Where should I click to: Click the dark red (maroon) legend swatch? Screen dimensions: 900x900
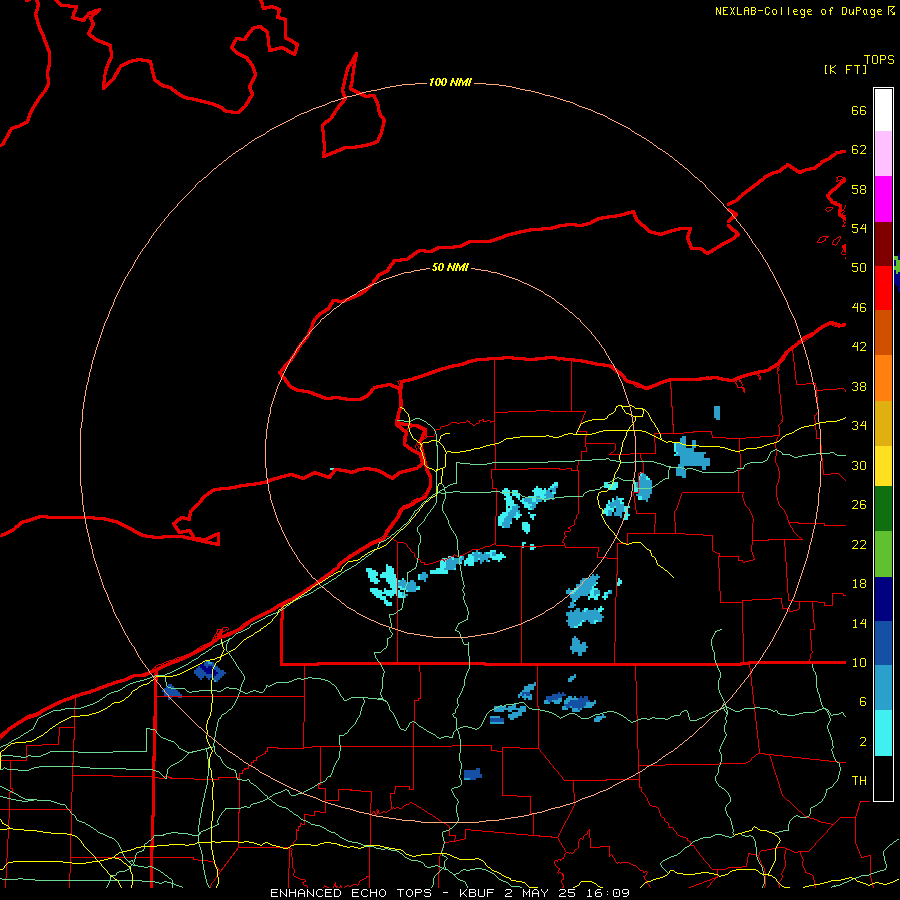(883, 244)
